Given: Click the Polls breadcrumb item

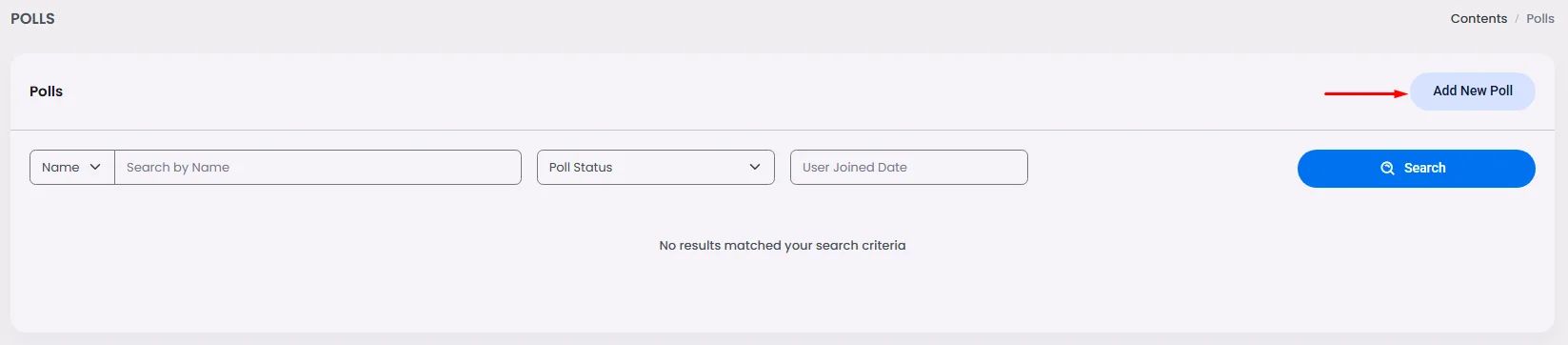Looking at the screenshot, I should click(1540, 18).
